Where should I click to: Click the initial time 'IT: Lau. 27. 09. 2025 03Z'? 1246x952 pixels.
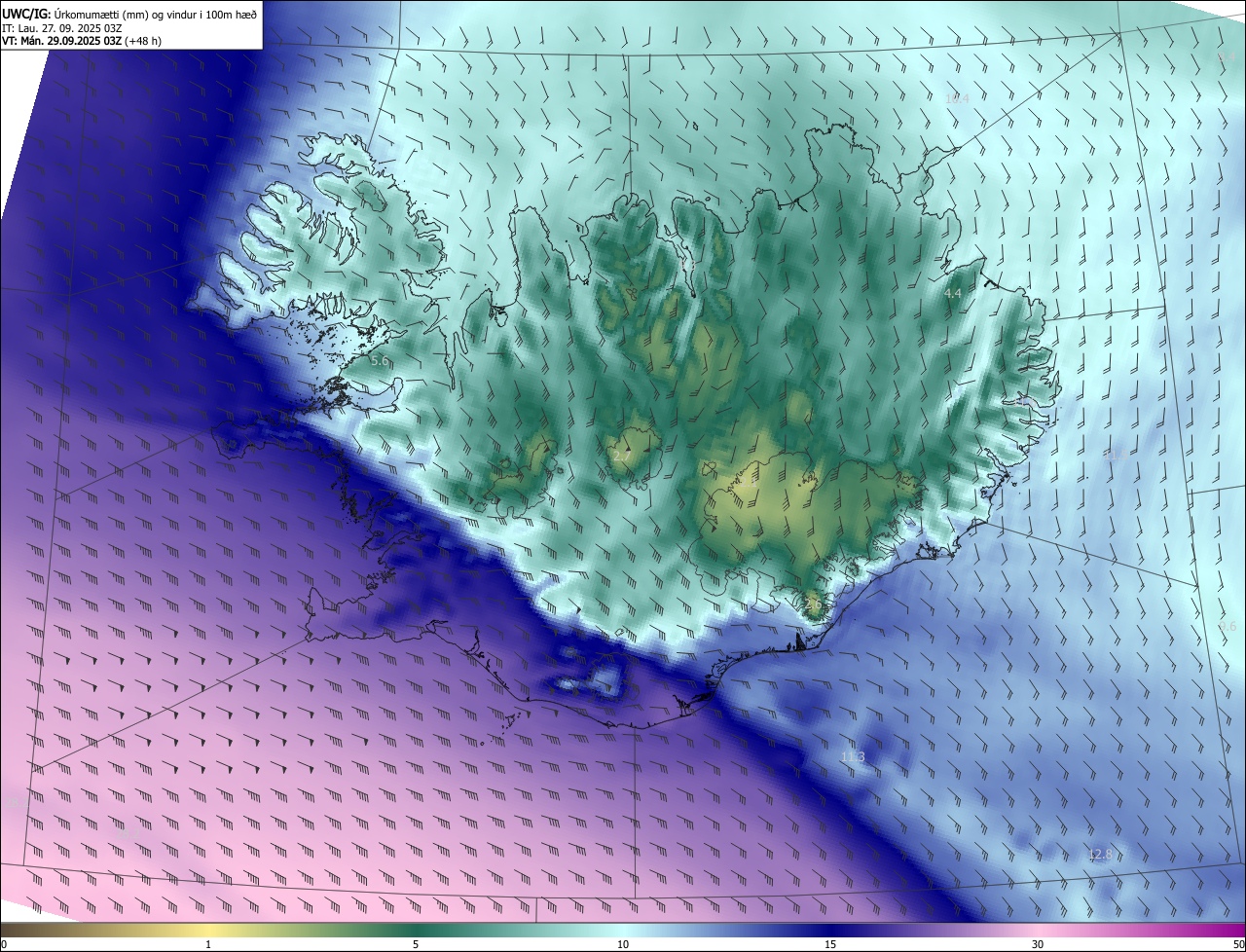62,28
